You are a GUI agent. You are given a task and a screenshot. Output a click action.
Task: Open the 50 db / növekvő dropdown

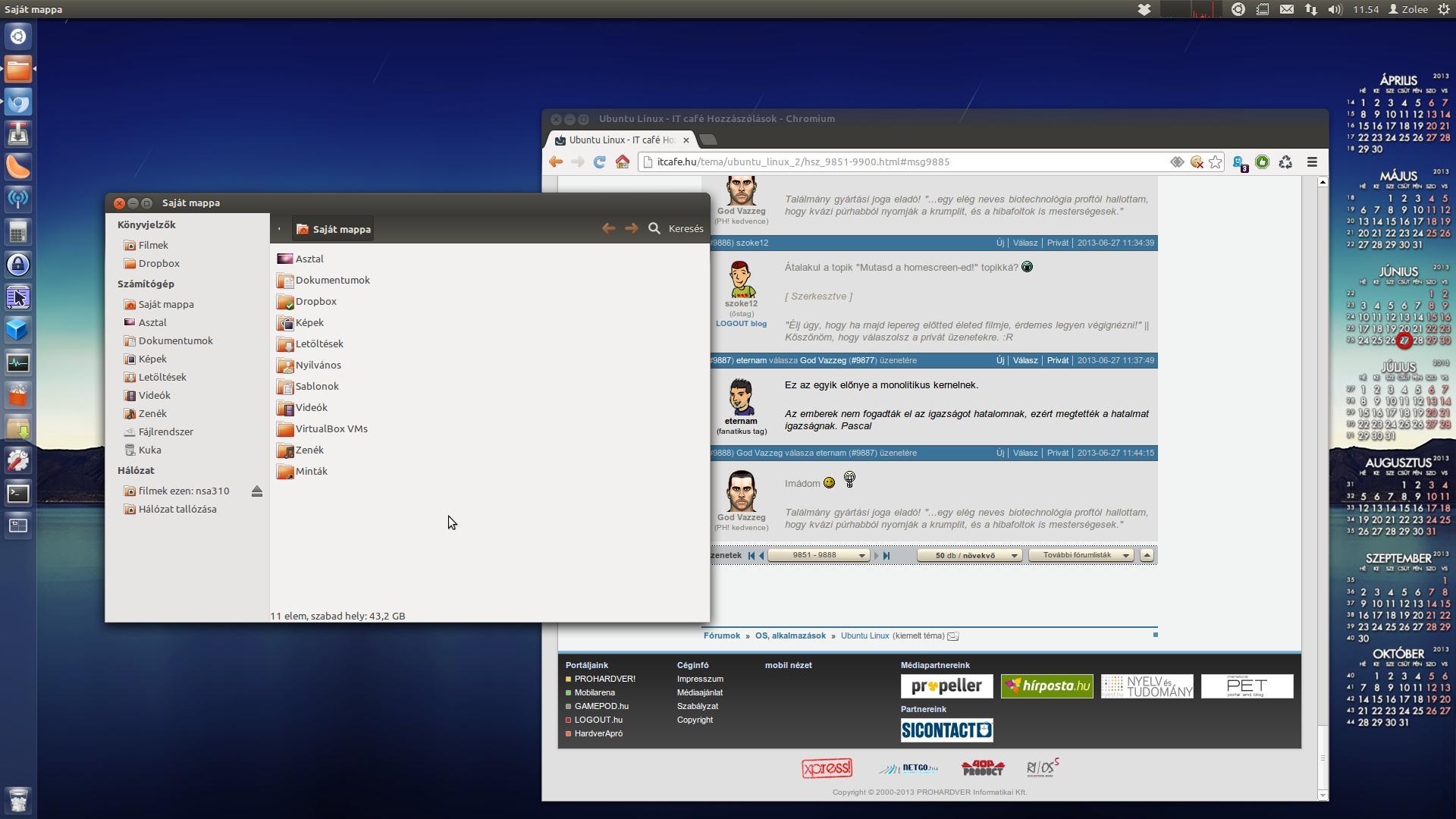(969, 556)
